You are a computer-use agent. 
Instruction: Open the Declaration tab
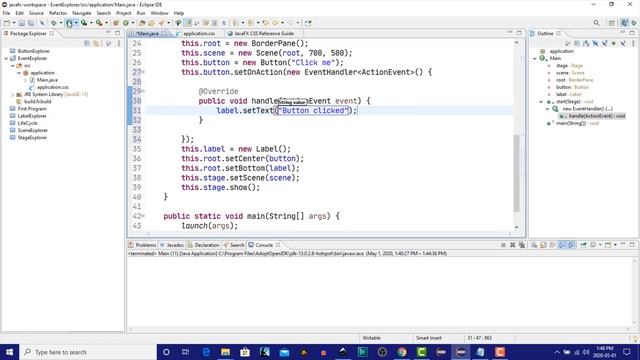pyautogui.click(x=203, y=245)
